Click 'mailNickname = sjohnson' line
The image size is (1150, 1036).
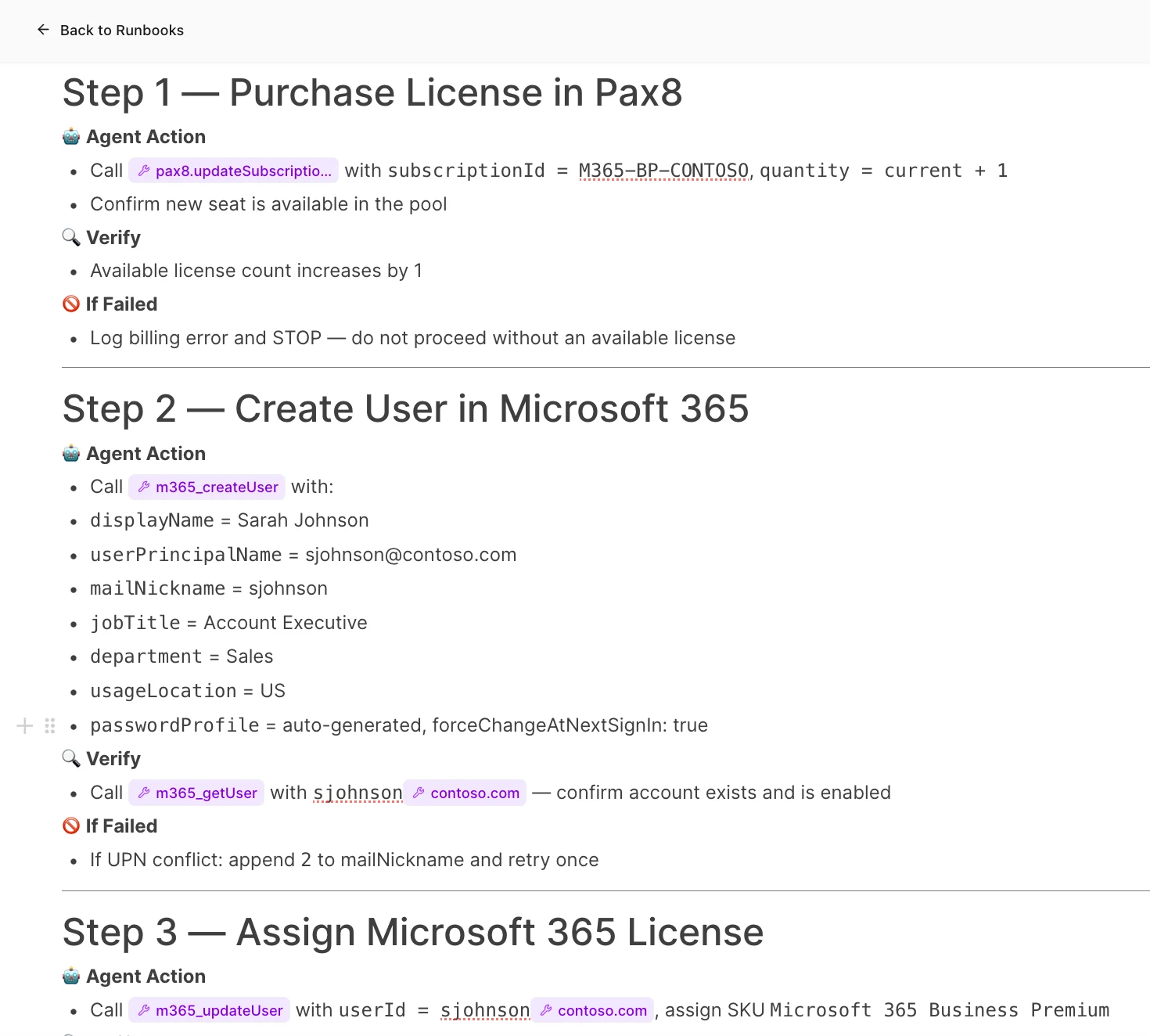click(209, 588)
